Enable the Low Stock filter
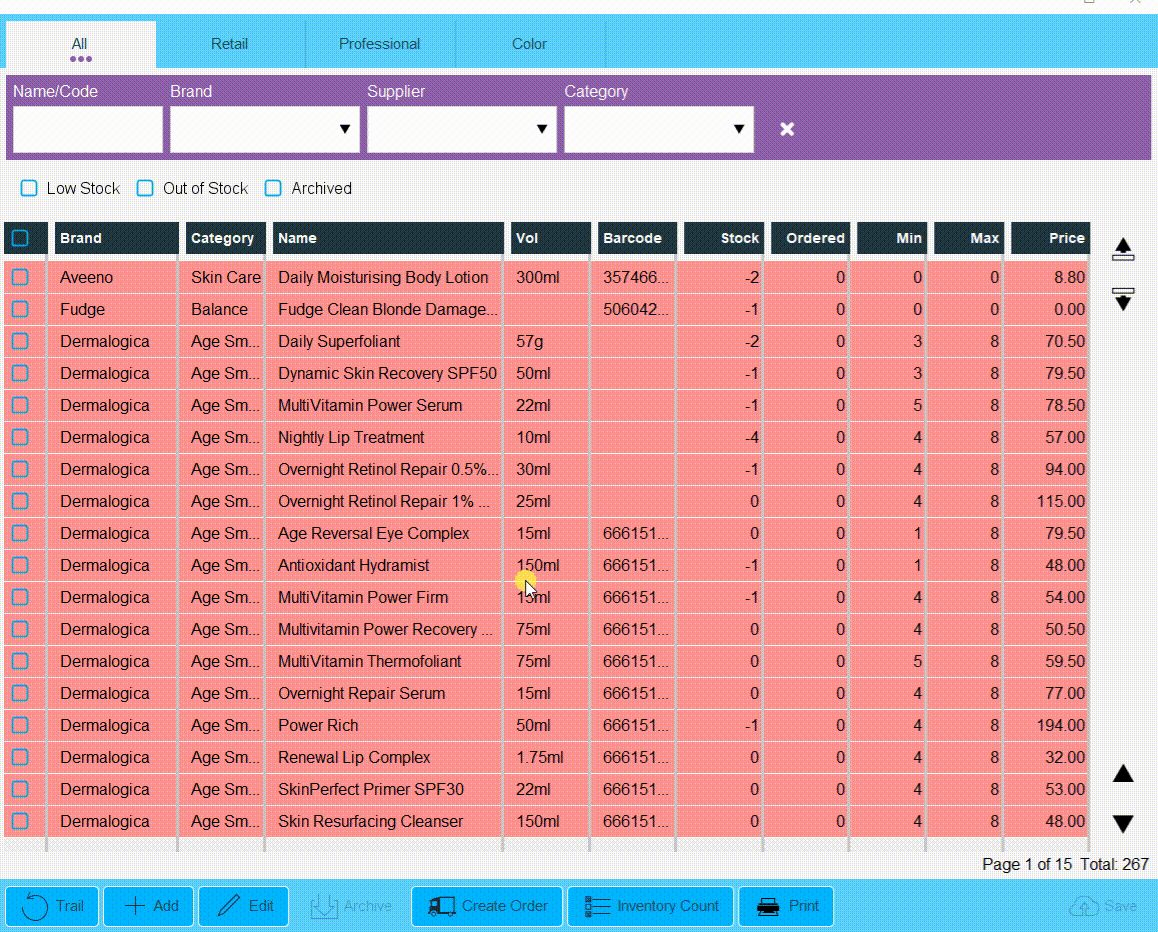Image resolution: width=1158 pixels, height=932 pixels. tap(29, 188)
